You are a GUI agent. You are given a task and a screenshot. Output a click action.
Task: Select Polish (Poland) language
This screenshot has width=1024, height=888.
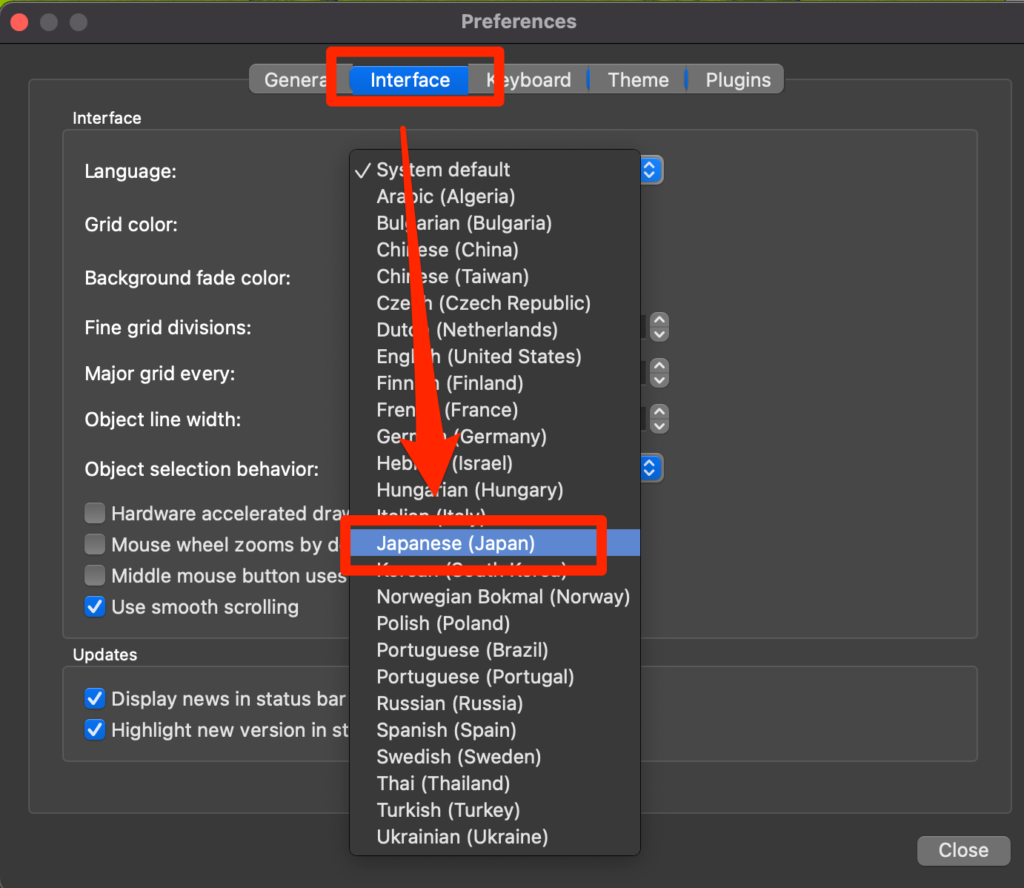pos(495,624)
